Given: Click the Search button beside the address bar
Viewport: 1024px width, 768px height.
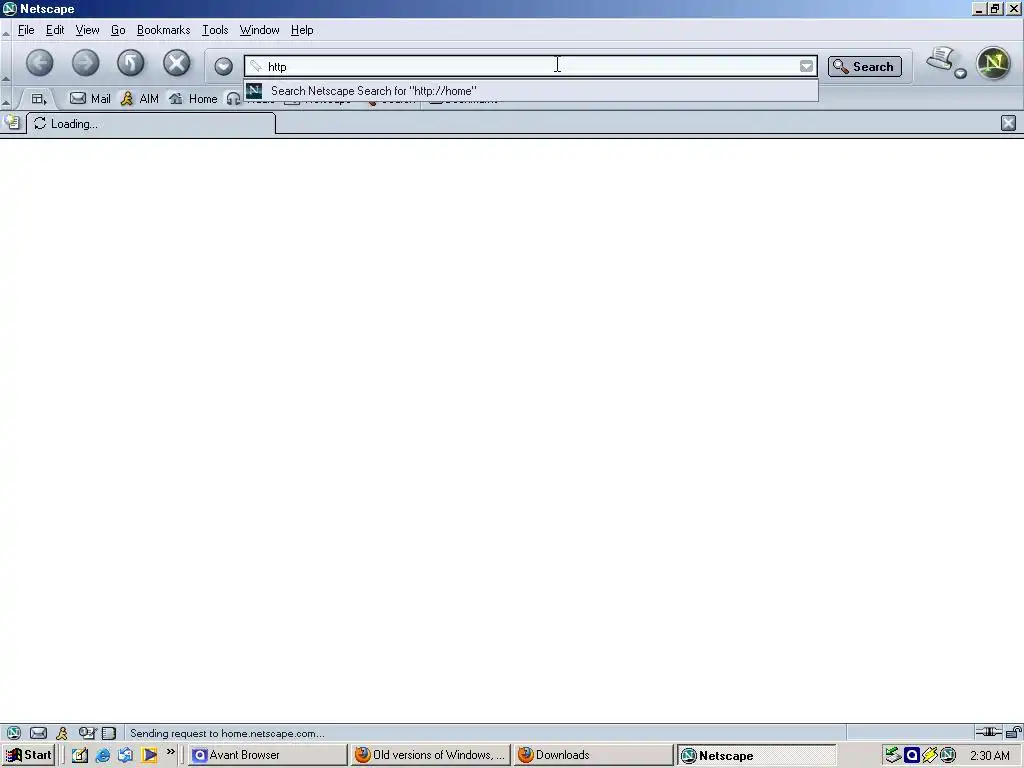Looking at the screenshot, I should 865,66.
